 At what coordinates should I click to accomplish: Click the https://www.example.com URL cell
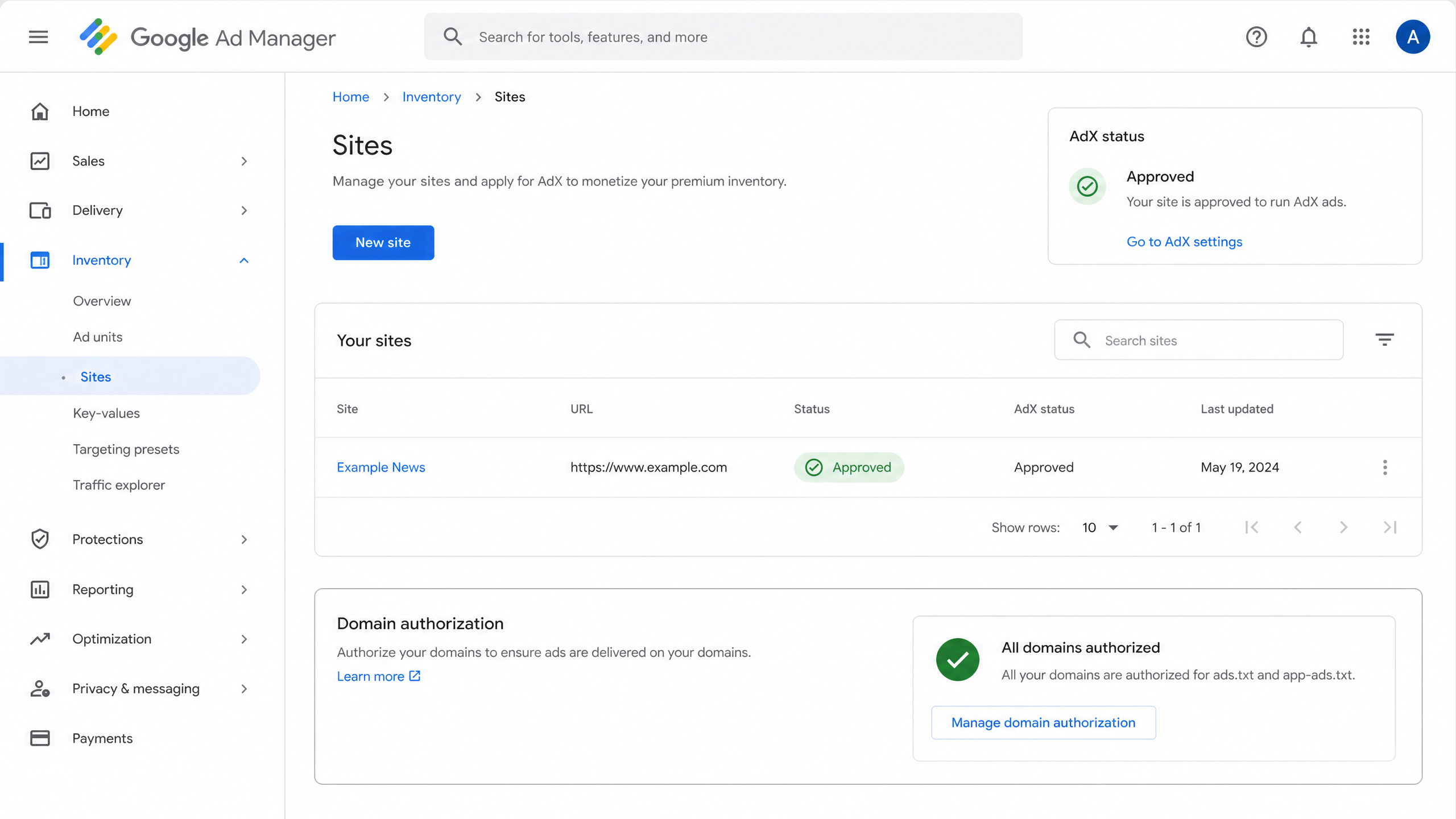(648, 468)
